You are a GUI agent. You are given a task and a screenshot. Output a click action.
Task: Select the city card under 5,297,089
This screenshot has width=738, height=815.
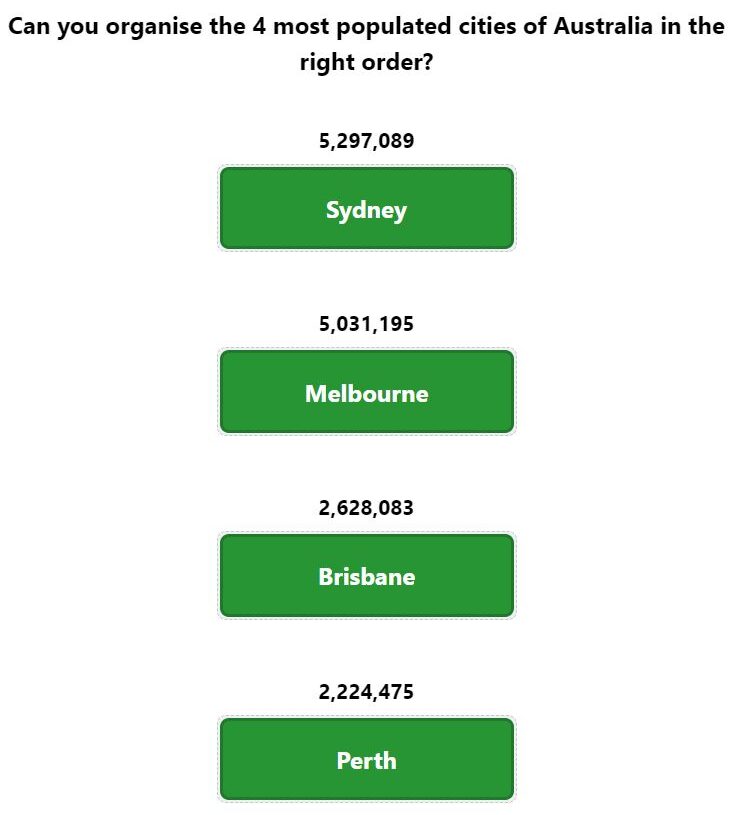click(x=367, y=208)
